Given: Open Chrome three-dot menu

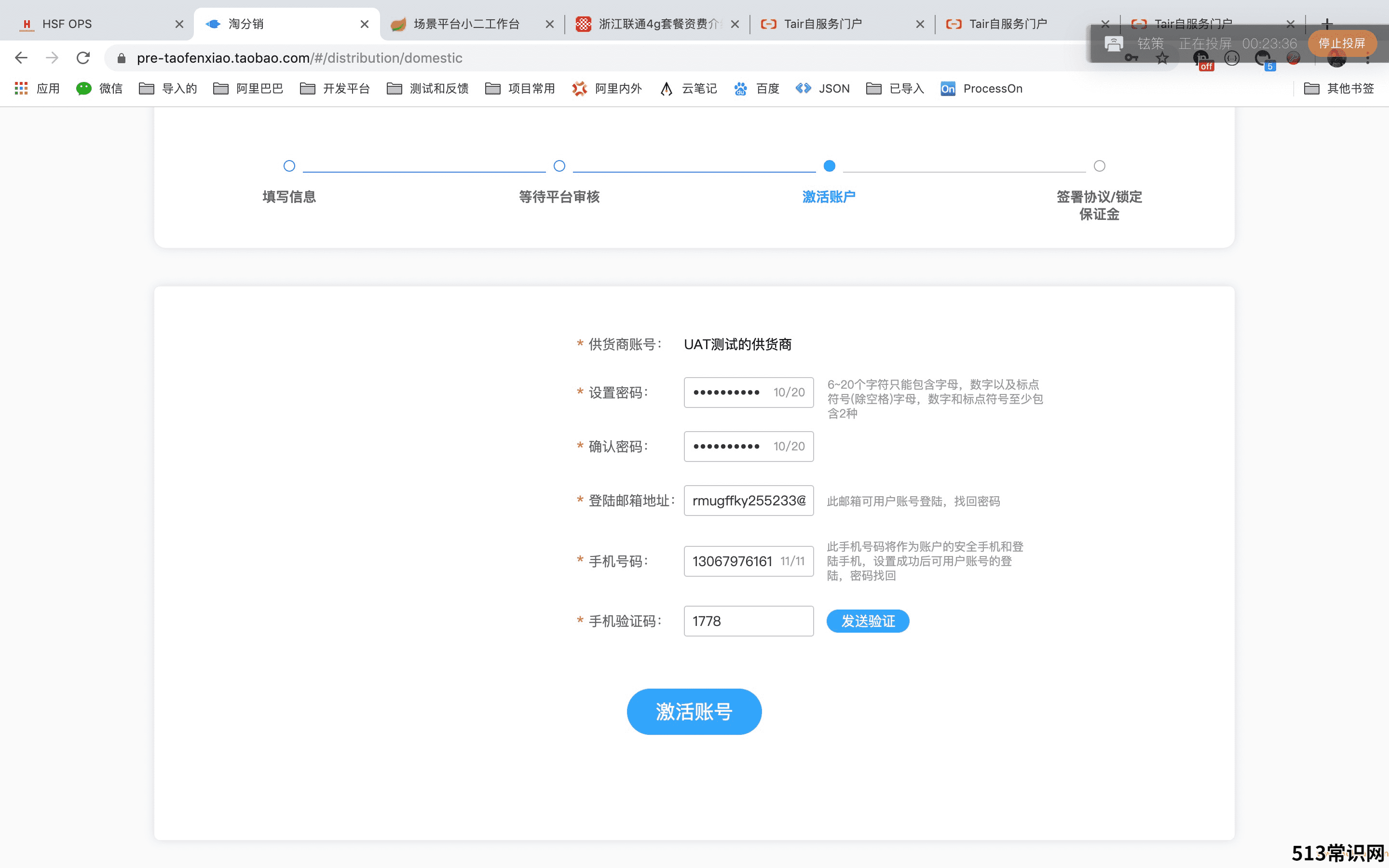Looking at the screenshot, I should click(1368, 58).
